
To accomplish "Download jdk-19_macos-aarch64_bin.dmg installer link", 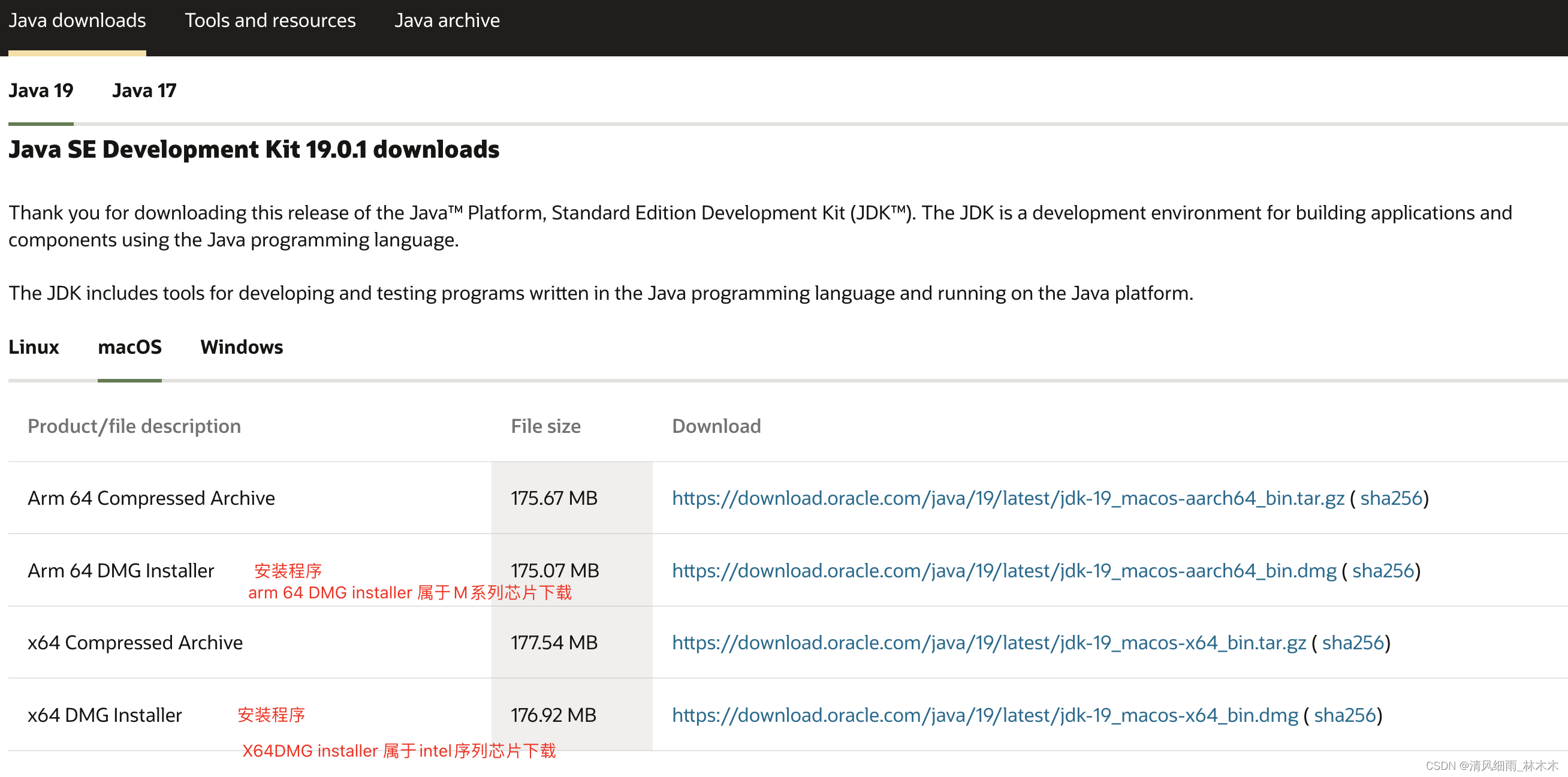I will (1005, 571).
